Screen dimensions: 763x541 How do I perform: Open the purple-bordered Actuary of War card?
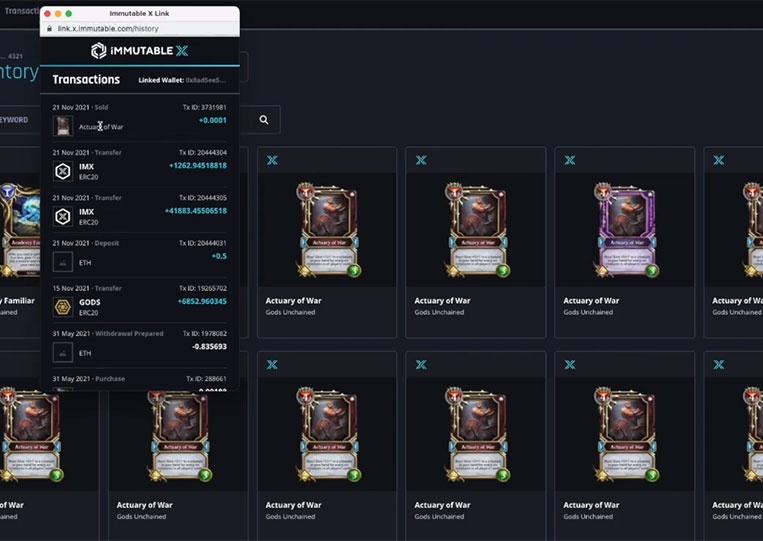625,230
